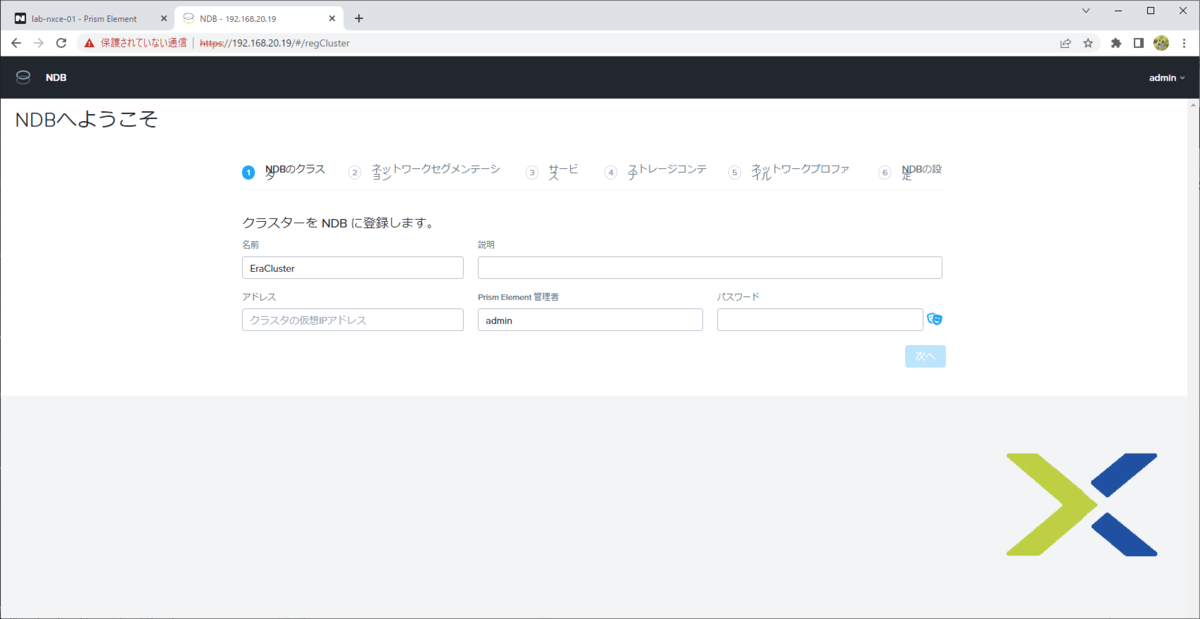1200x619 pixels.
Task: Reload the page with refresh icon
Action: point(61,43)
